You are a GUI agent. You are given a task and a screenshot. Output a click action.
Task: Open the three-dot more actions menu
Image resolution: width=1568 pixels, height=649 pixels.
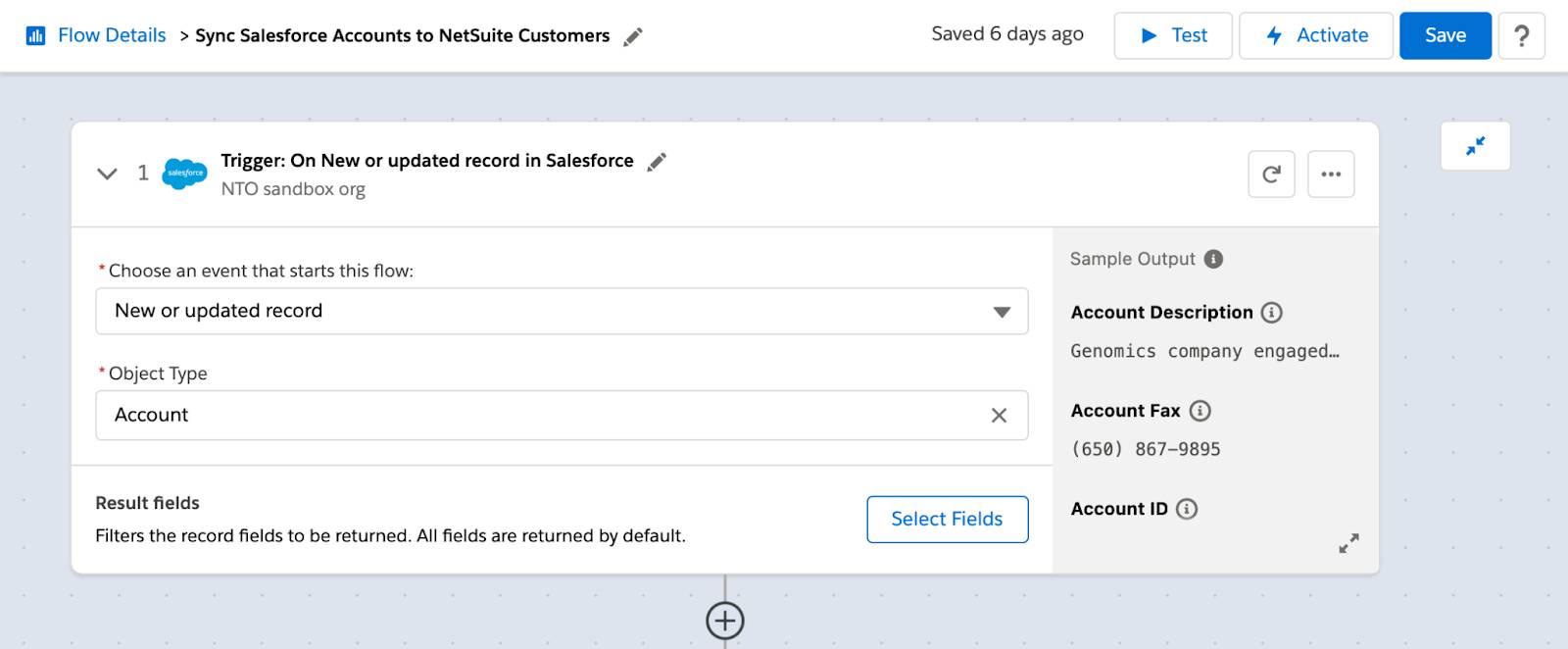coord(1330,175)
